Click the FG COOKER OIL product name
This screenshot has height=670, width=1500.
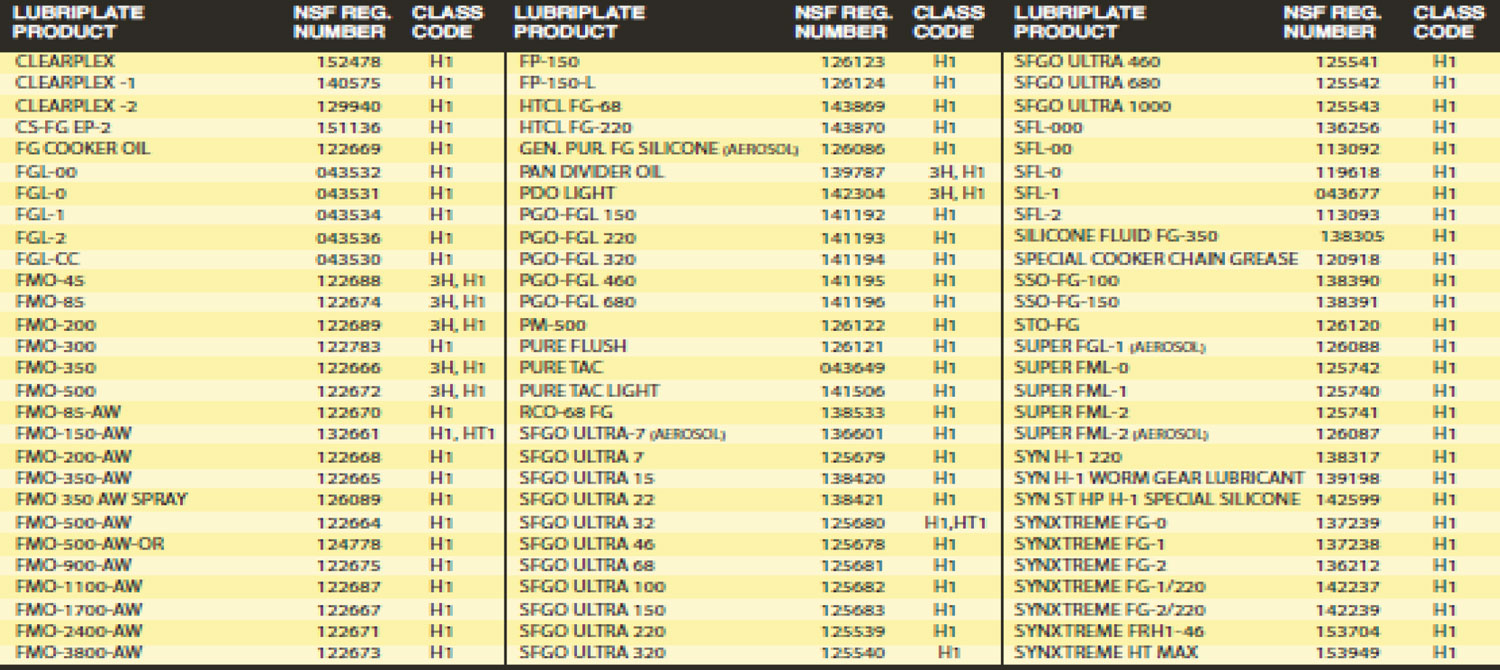tap(83, 149)
